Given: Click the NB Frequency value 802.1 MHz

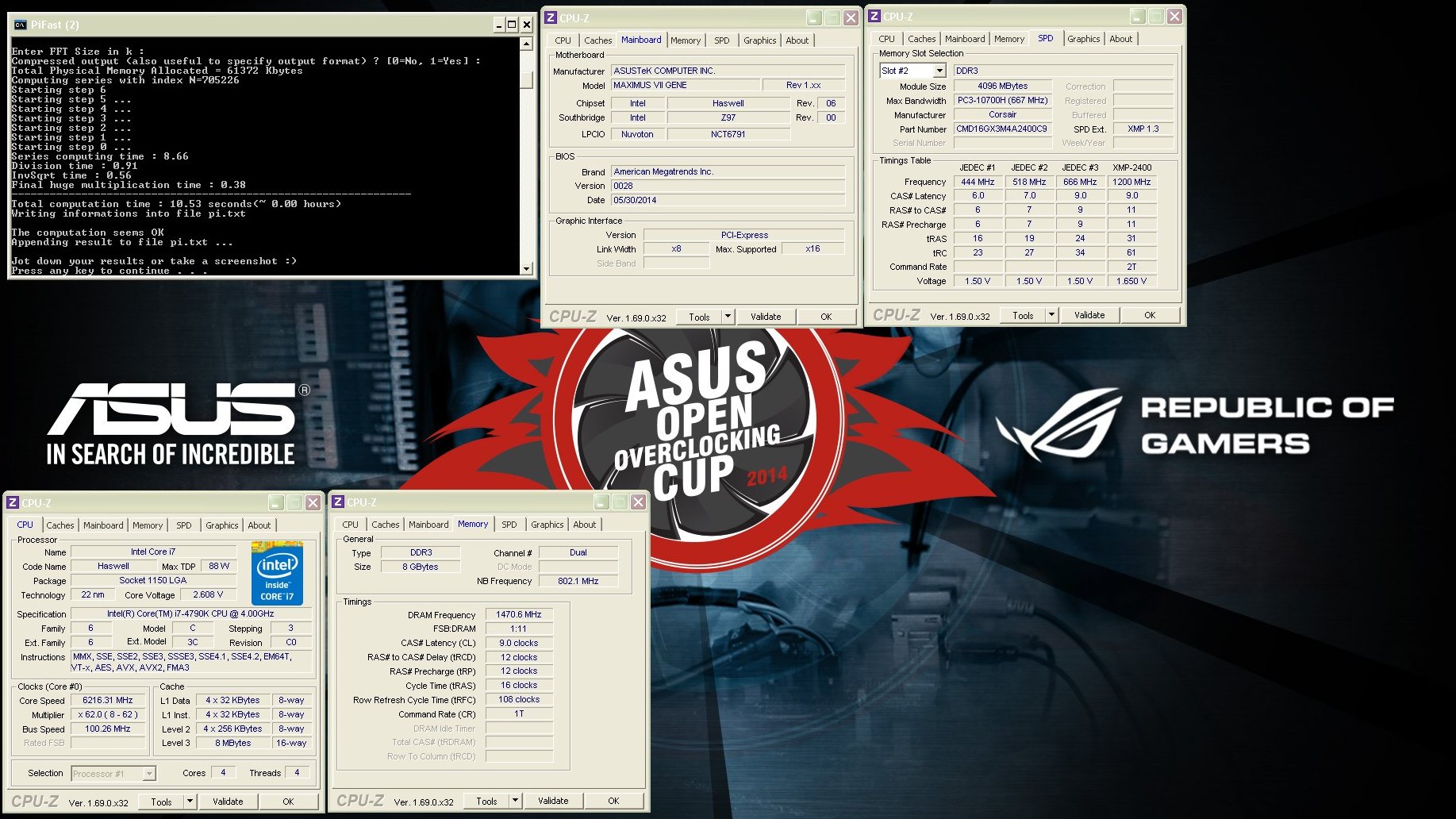Looking at the screenshot, I should pyautogui.click(x=578, y=581).
